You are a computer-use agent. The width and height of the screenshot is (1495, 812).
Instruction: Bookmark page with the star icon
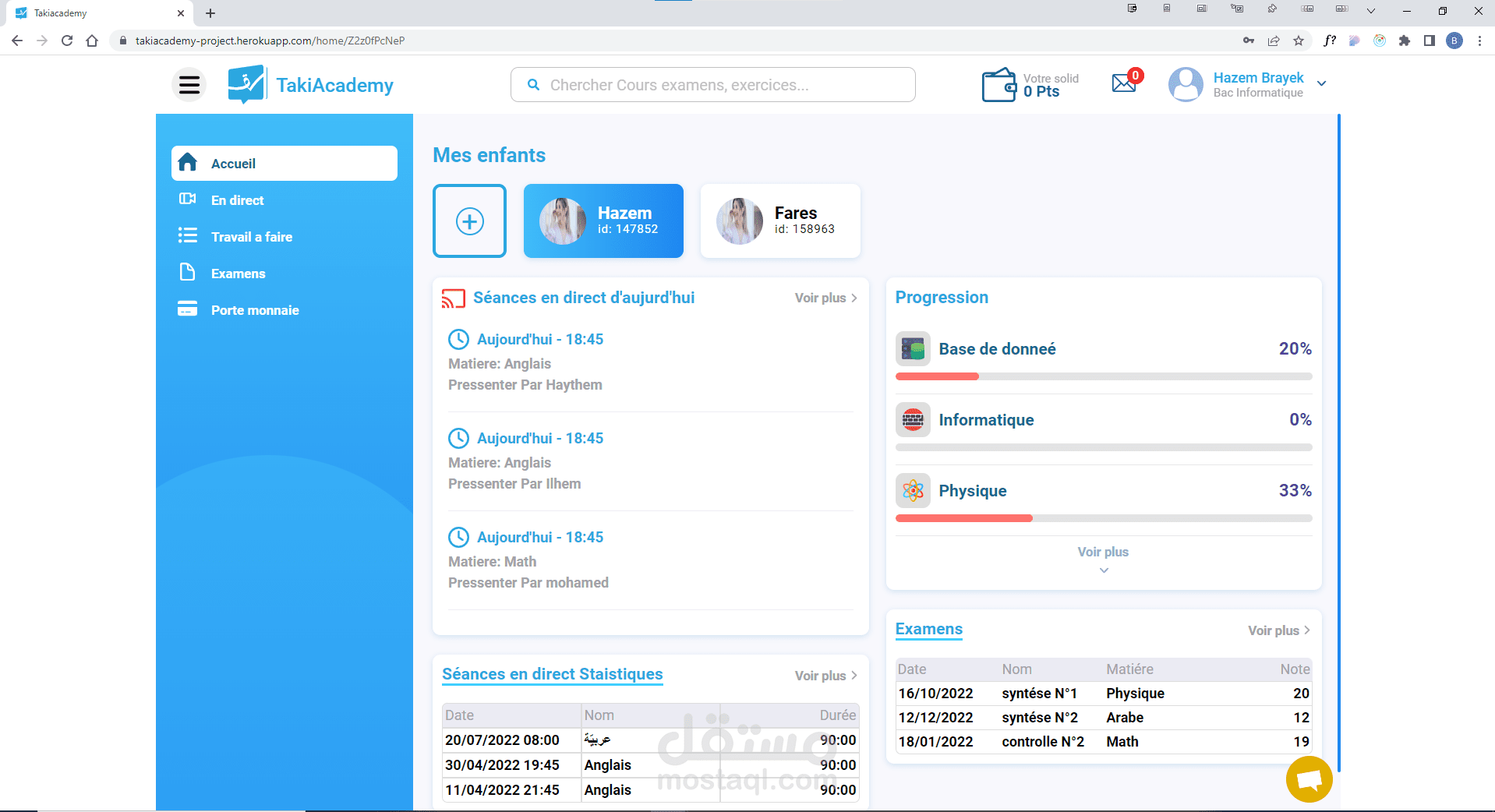(1299, 41)
